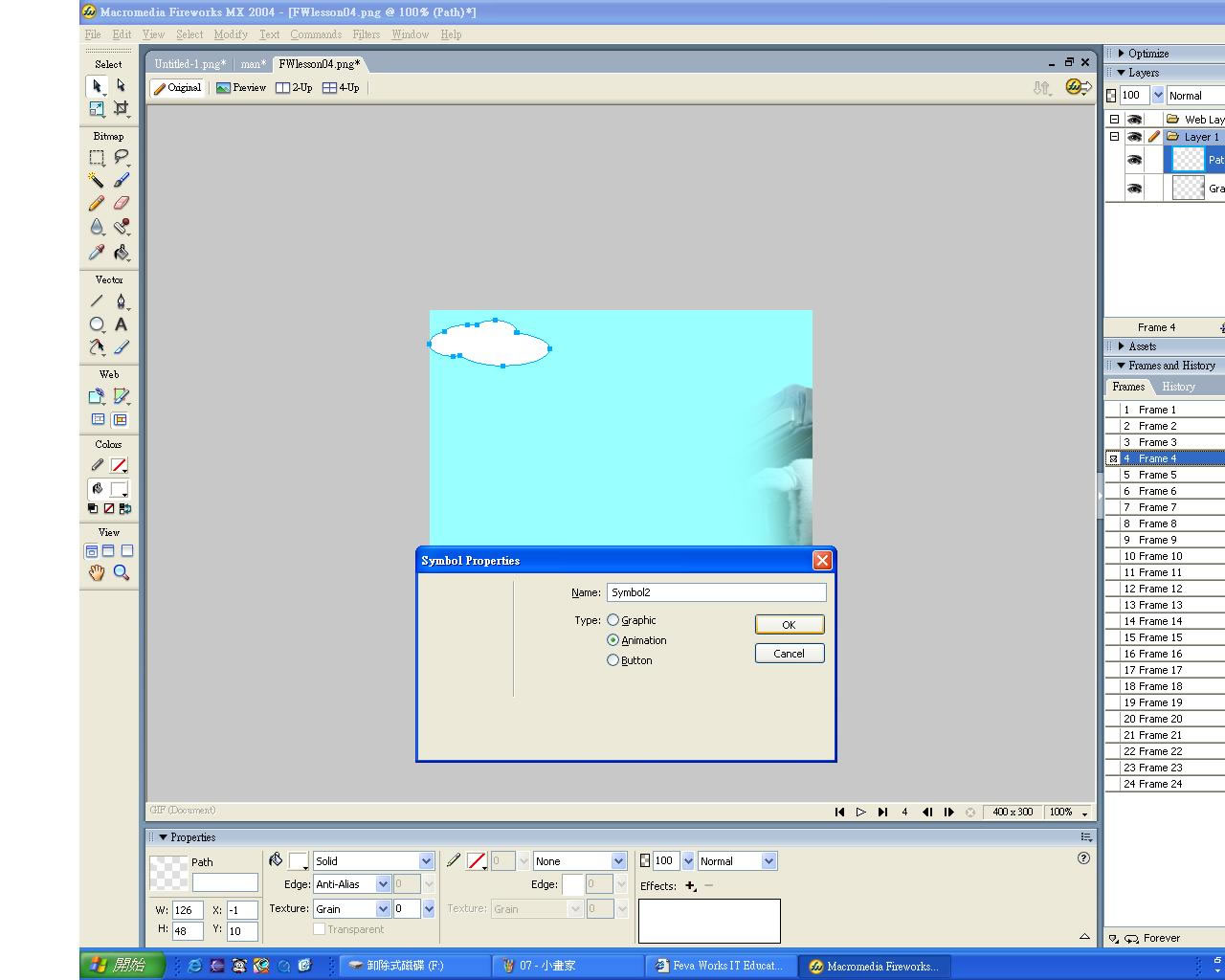
Task: Select the Crop tool
Action: tap(121, 109)
